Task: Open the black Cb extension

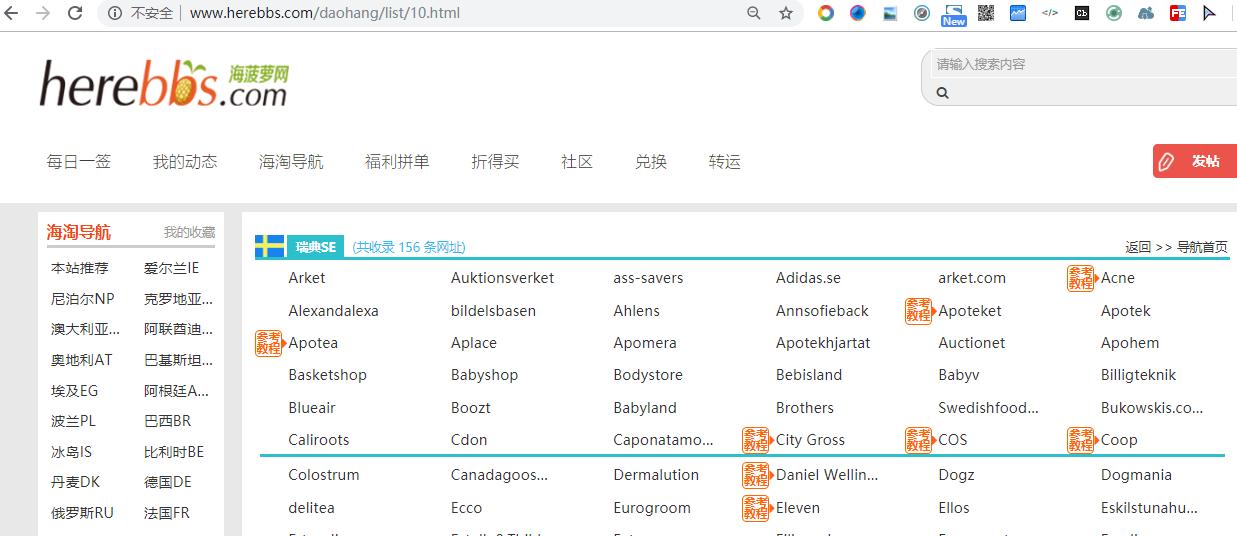Action: click(x=1082, y=13)
